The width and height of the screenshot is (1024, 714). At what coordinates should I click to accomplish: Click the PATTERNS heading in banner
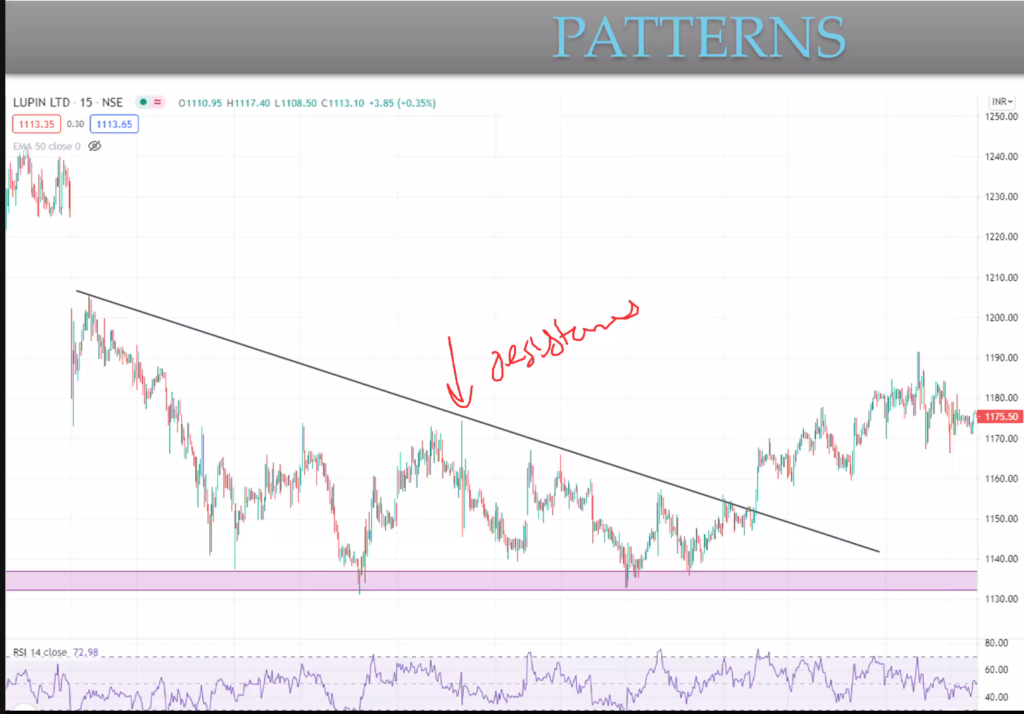699,37
